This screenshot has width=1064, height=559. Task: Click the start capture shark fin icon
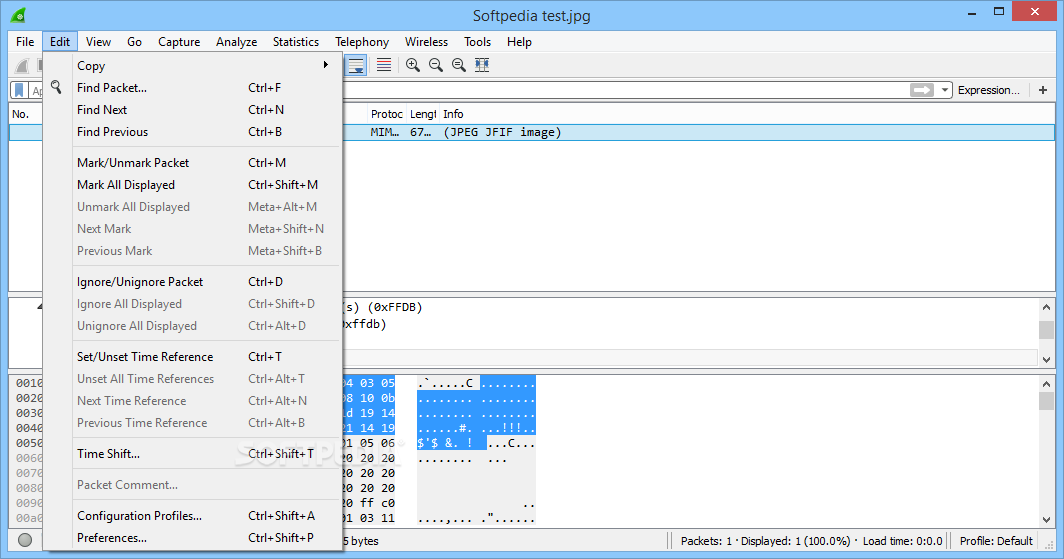(23, 66)
